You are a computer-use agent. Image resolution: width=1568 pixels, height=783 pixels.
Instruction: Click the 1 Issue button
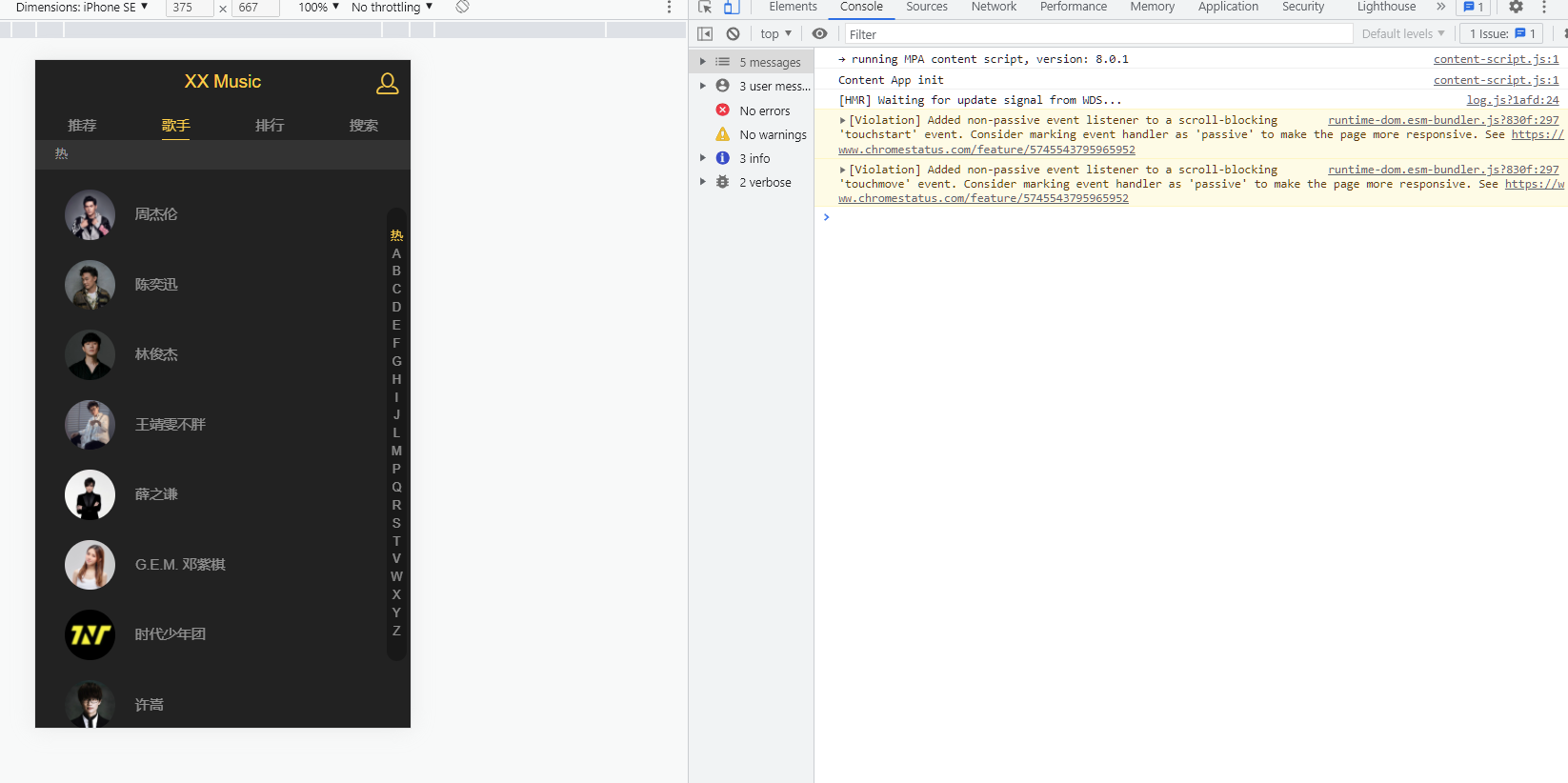1502,33
